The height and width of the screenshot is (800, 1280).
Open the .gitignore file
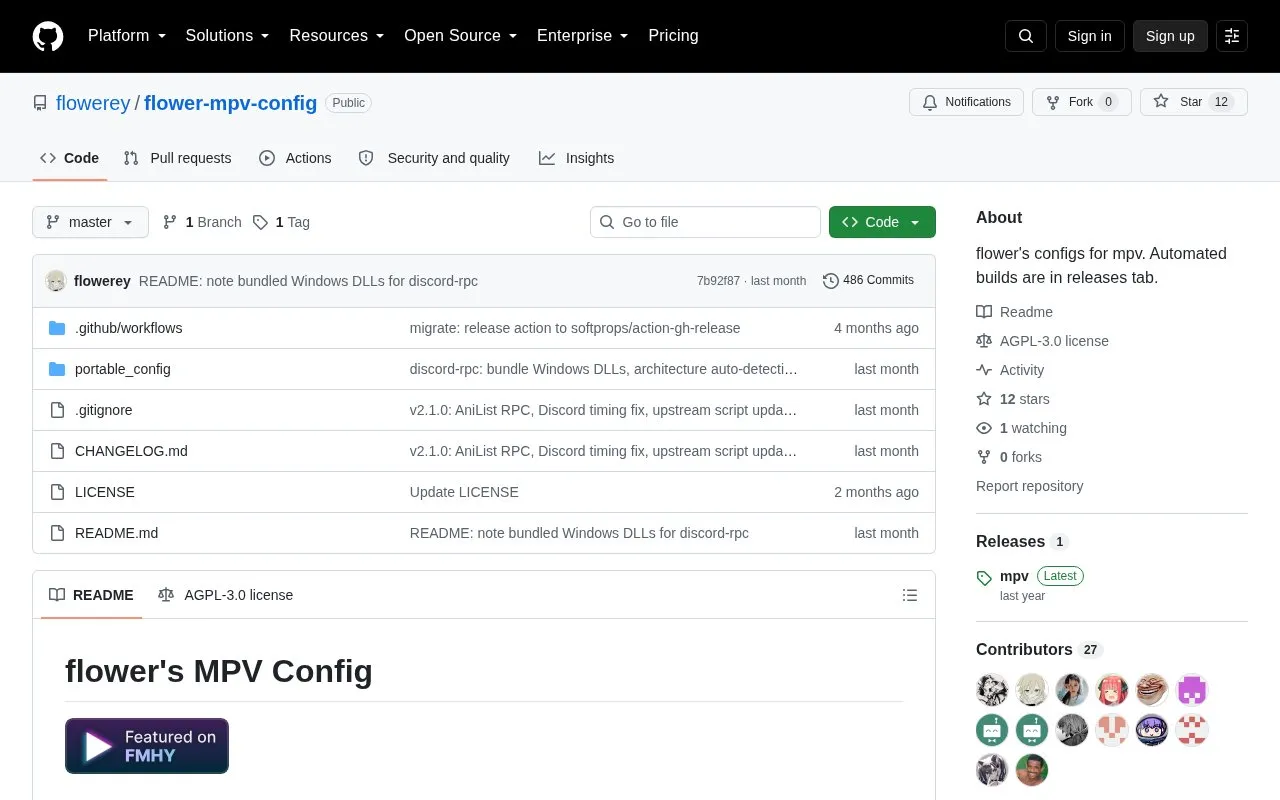click(x=104, y=410)
